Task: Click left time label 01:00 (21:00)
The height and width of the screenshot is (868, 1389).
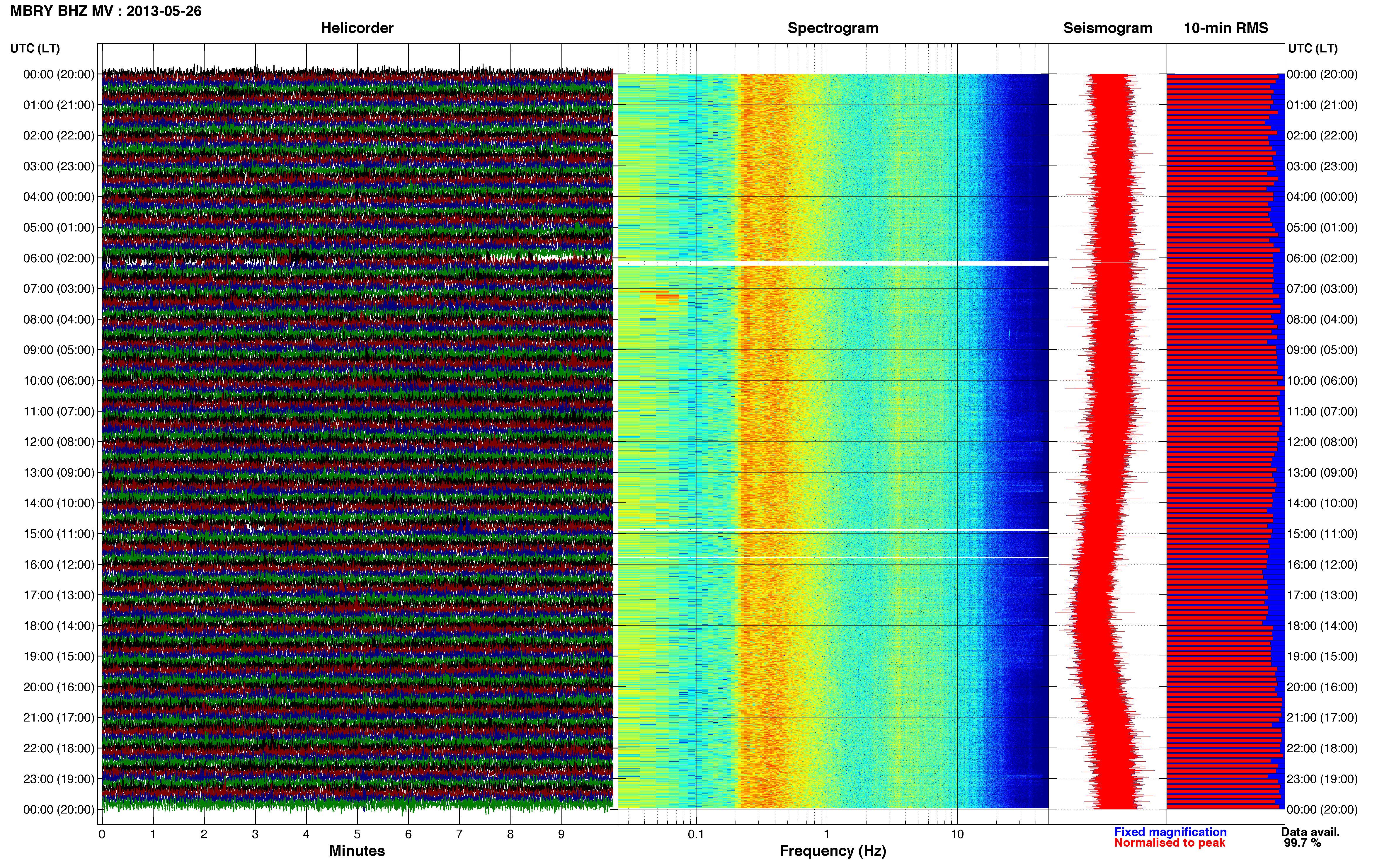Action: pos(59,105)
